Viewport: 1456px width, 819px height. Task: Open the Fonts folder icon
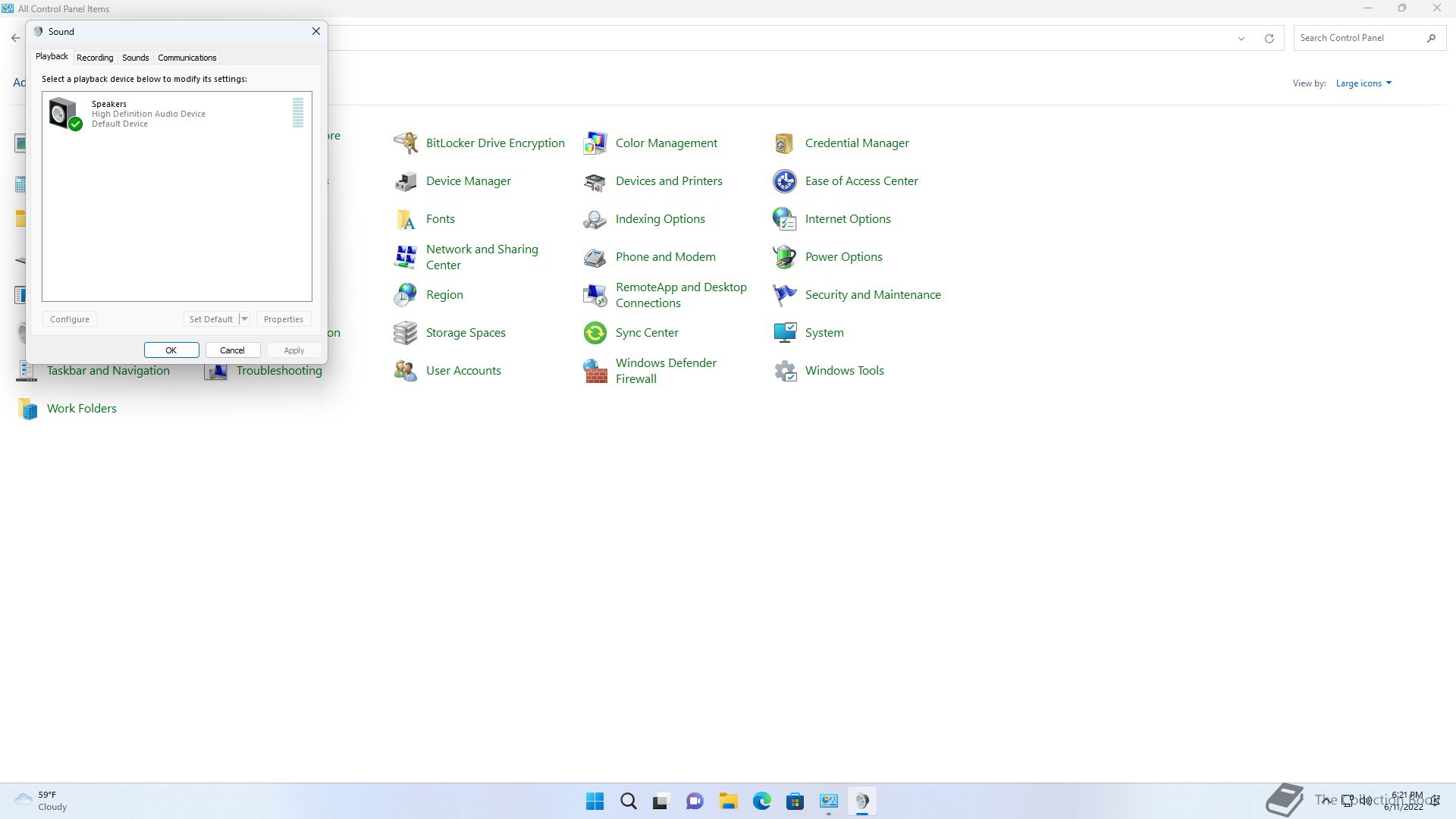click(406, 218)
